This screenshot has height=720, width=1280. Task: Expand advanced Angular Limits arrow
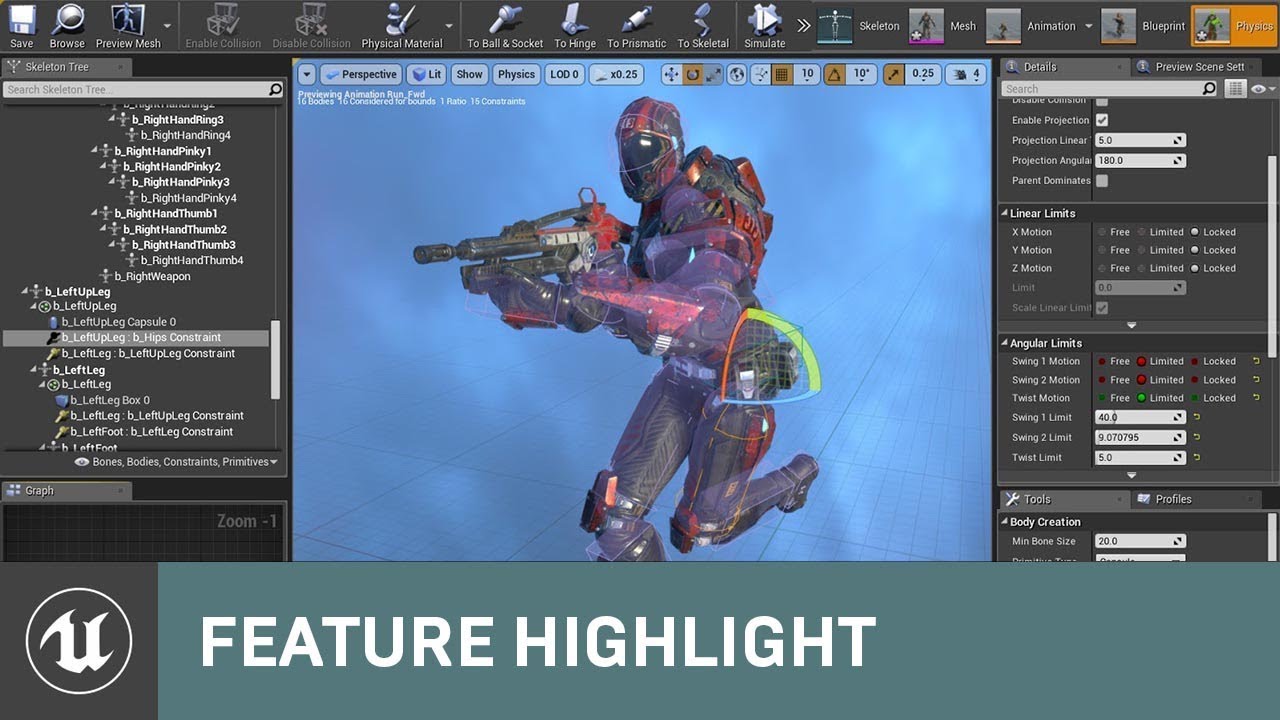pos(1132,475)
